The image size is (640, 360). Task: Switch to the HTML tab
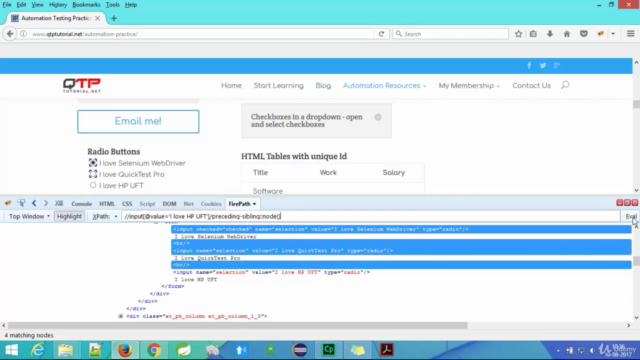(107, 204)
